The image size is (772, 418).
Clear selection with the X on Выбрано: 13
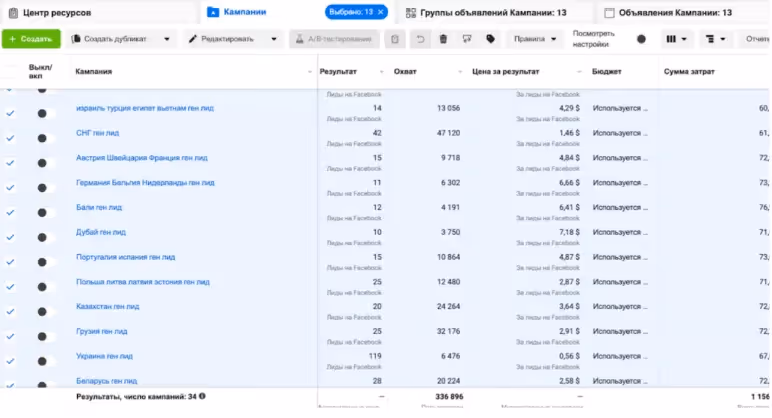[381, 12]
